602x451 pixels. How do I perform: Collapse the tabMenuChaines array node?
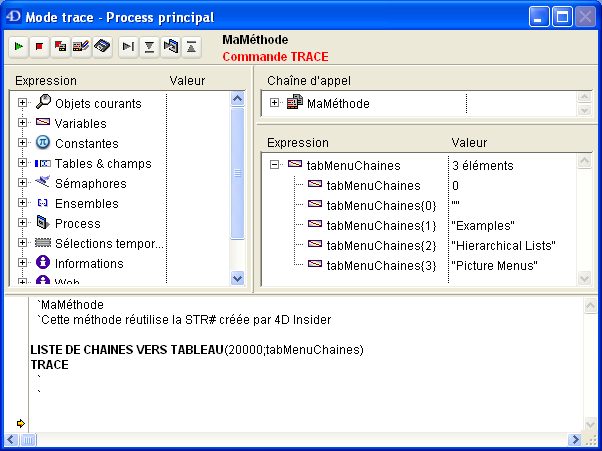tap(275, 165)
